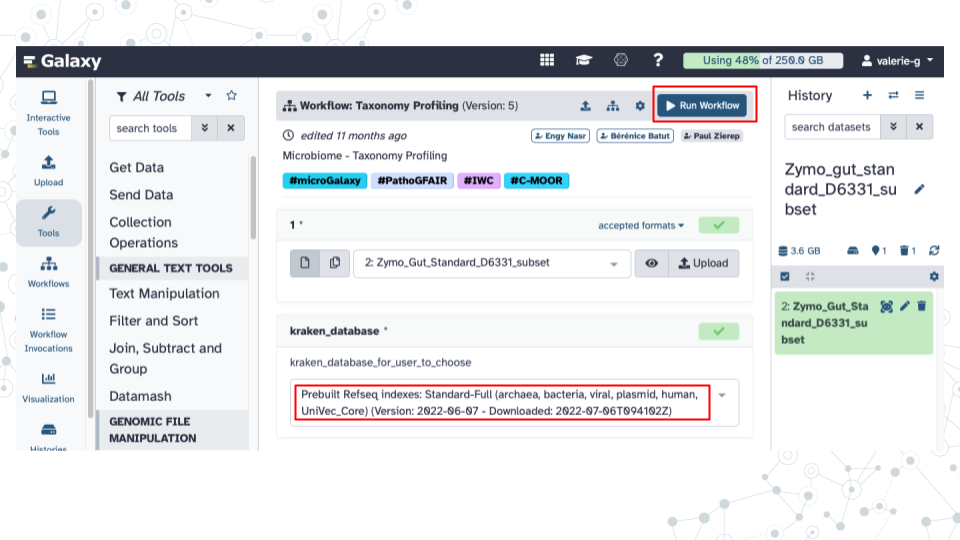Create new history with plus icon
This screenshot has height=540, width=960.
point(867,95)
